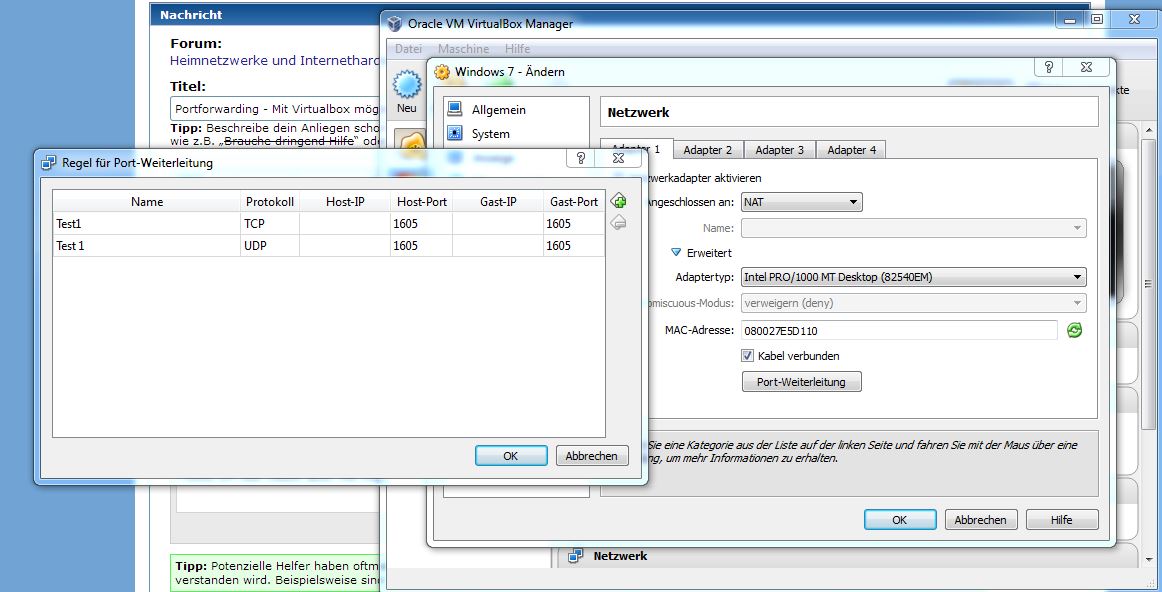Screen dimensions: 1162x592
Task: Click the VirtualBox Manager vertical scrollbar
Action: click(x=1149, y=283)
